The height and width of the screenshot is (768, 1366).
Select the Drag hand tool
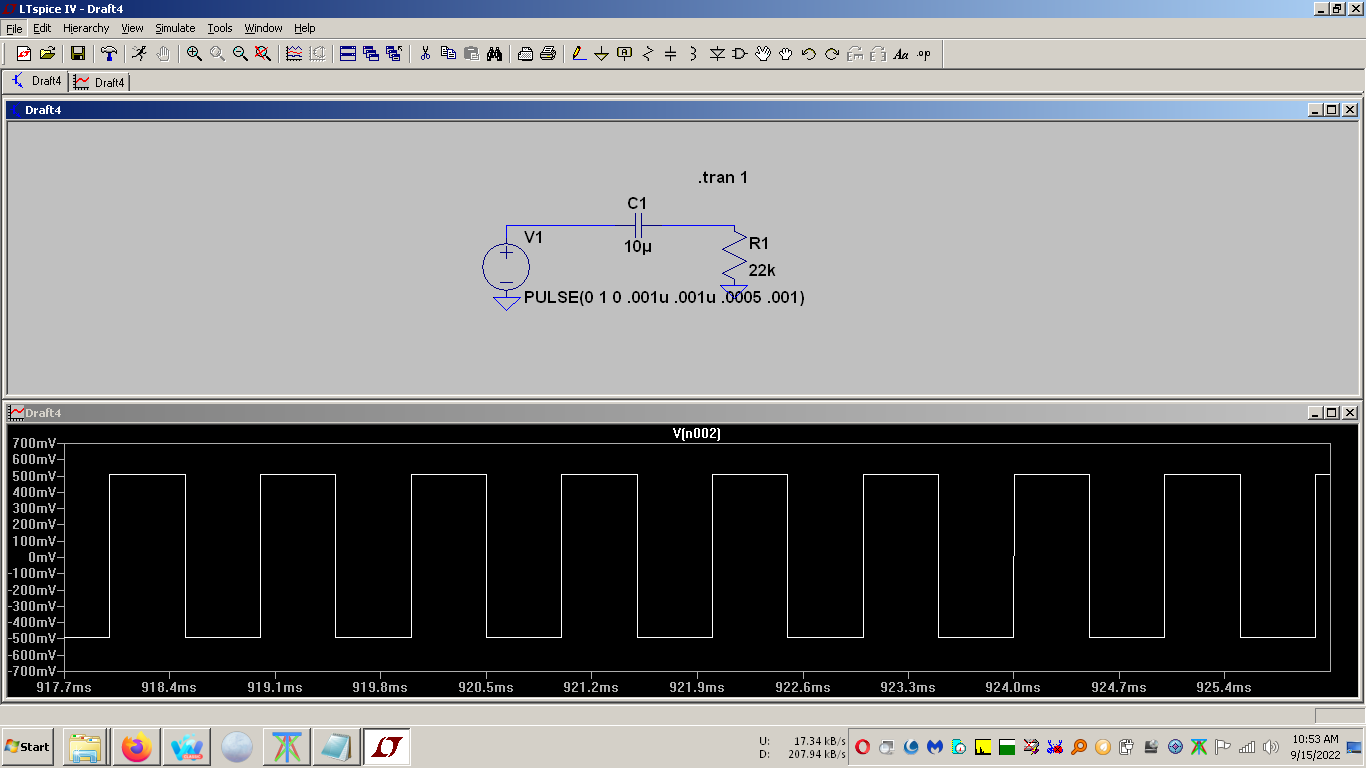(785, 54)
